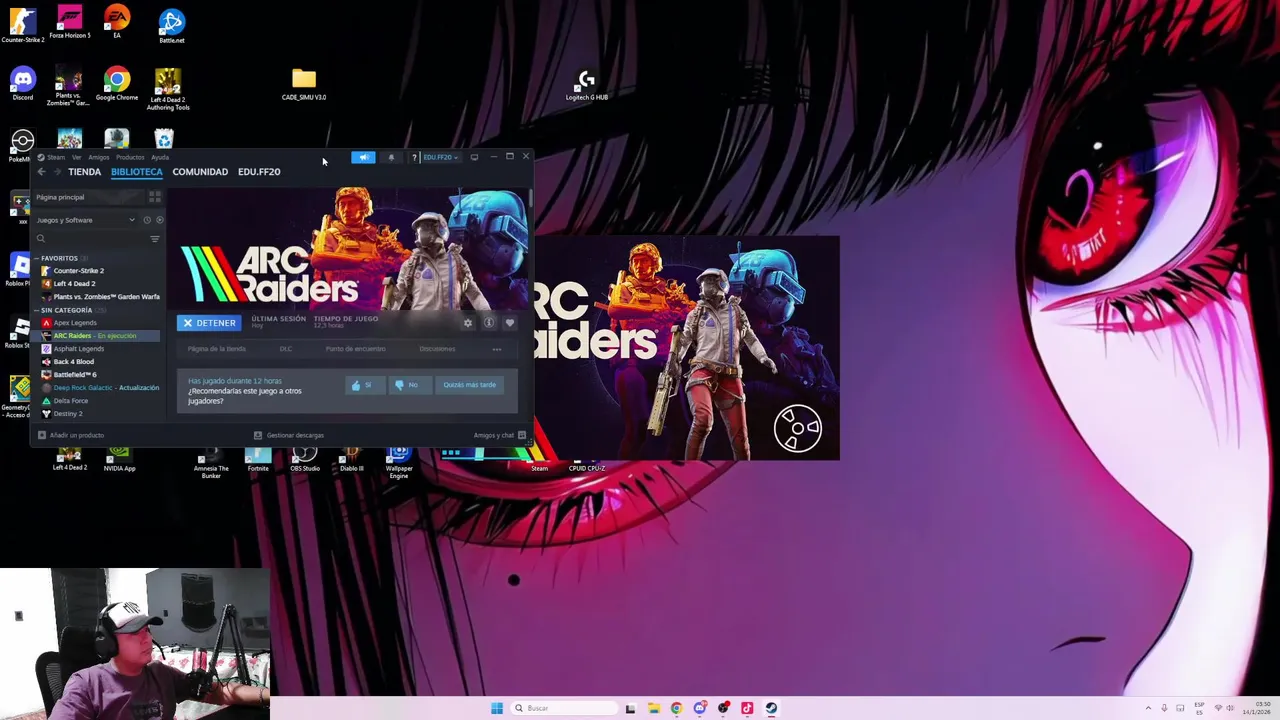Sort library by recent activity clock icon
Screen dimensions: 1280x720
coord(147,220)
